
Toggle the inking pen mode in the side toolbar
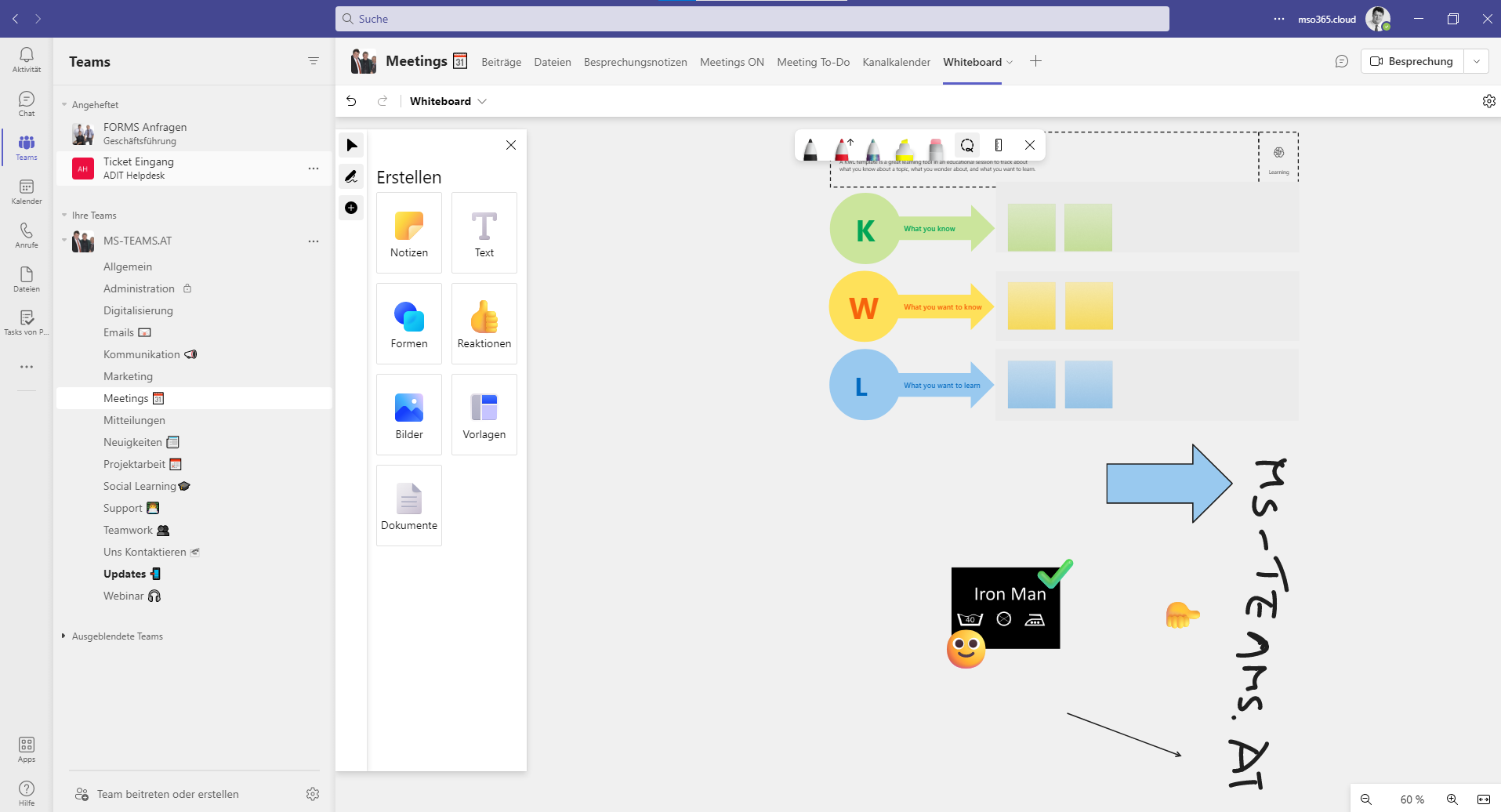(351, 176)
